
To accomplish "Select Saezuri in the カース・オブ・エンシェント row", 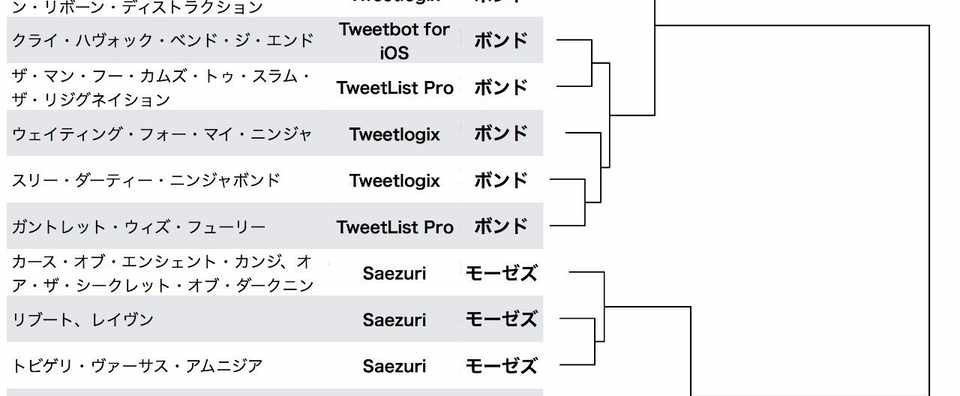I will 394,274.
